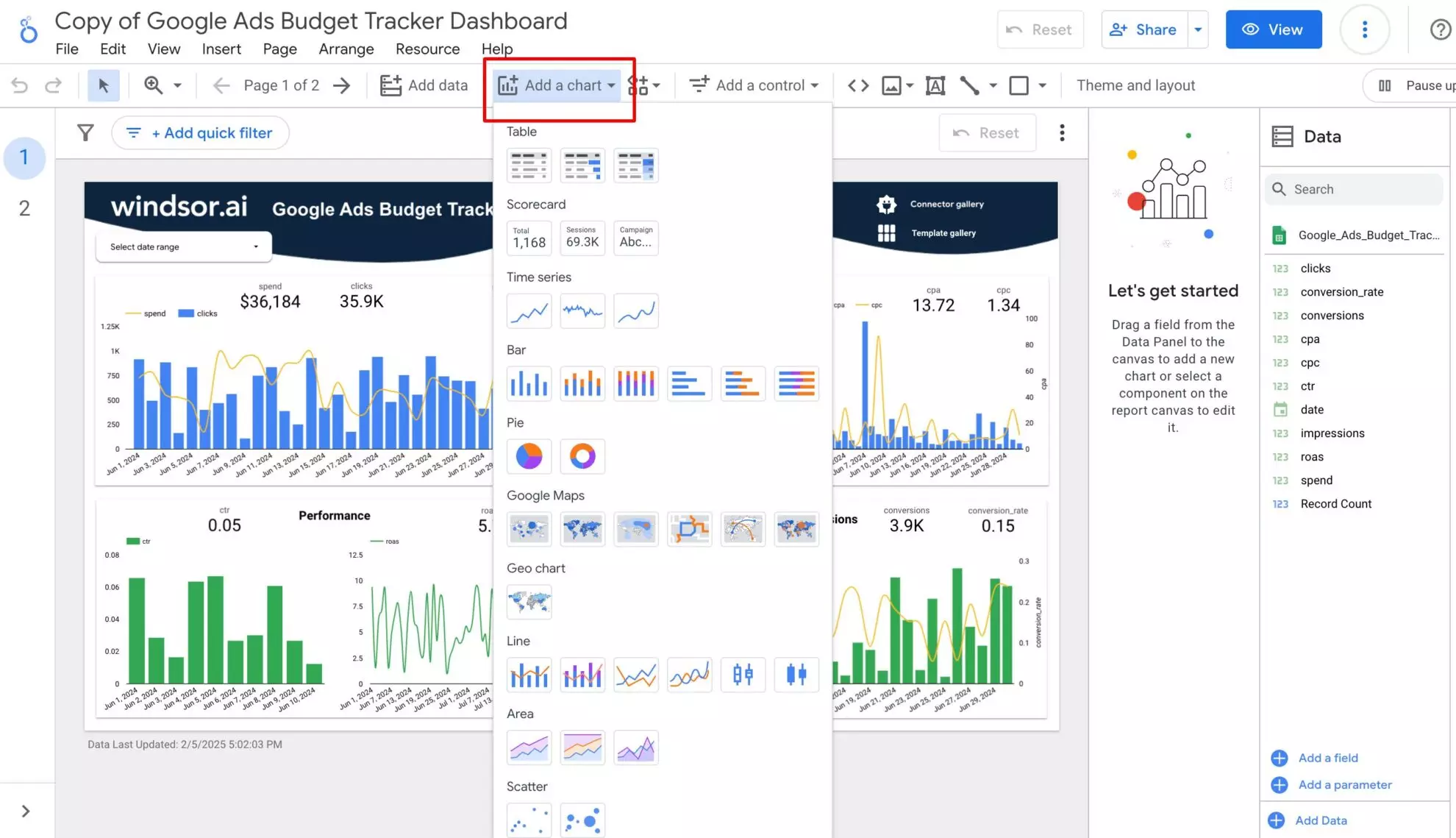
Task: Open the Edit menu
Action: coord(113,49)
